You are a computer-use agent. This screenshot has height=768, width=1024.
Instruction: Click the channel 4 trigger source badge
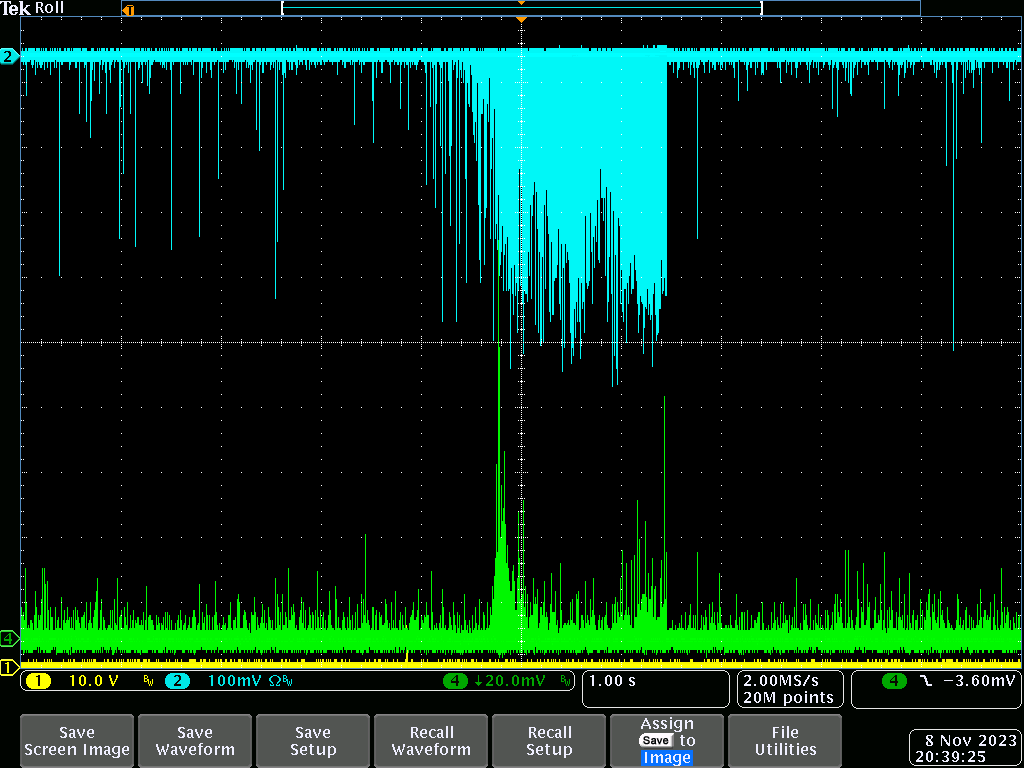894,681
